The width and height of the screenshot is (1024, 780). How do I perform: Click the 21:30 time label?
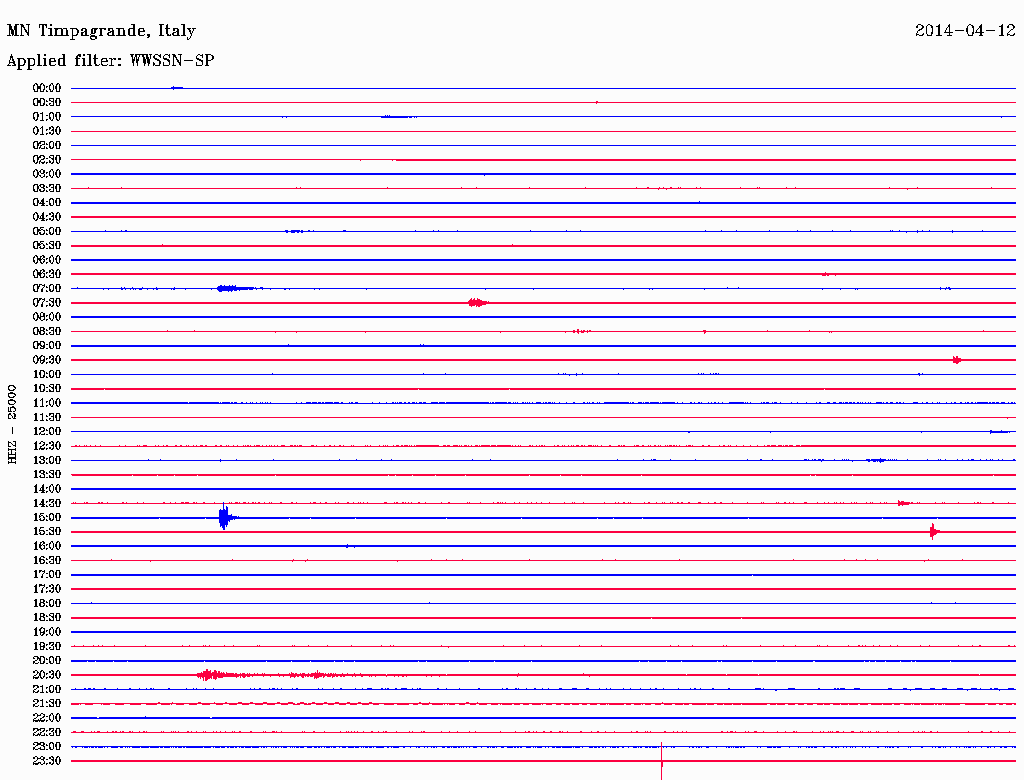coord(47,704)
